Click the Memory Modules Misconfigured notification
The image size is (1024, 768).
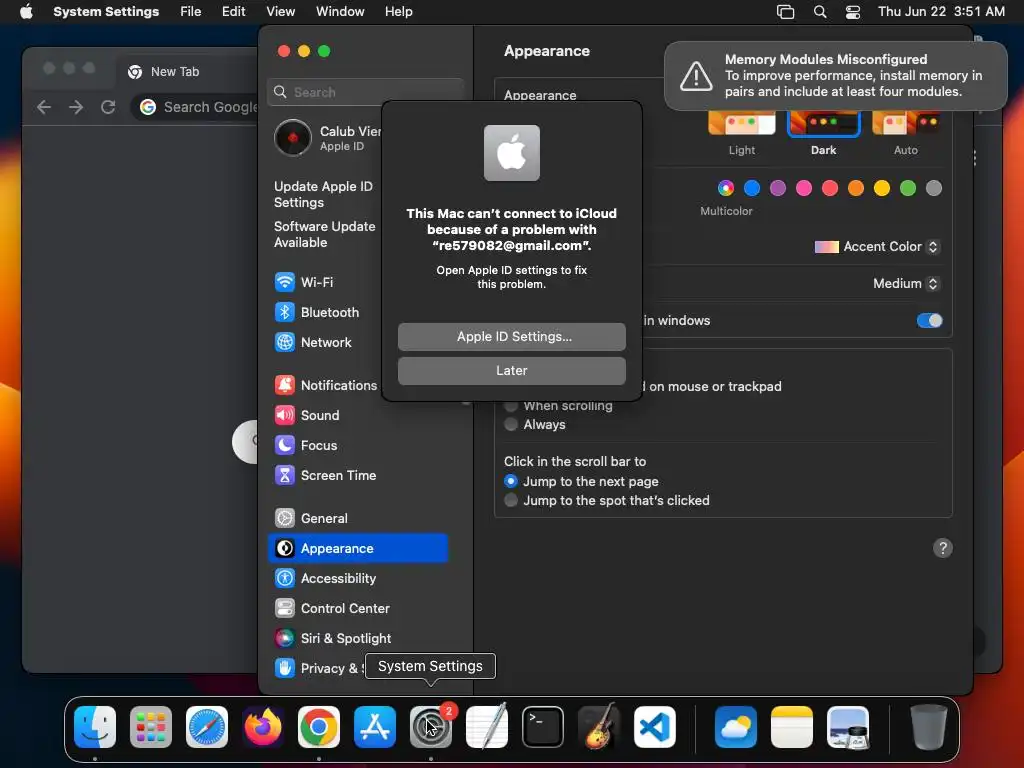835,76
